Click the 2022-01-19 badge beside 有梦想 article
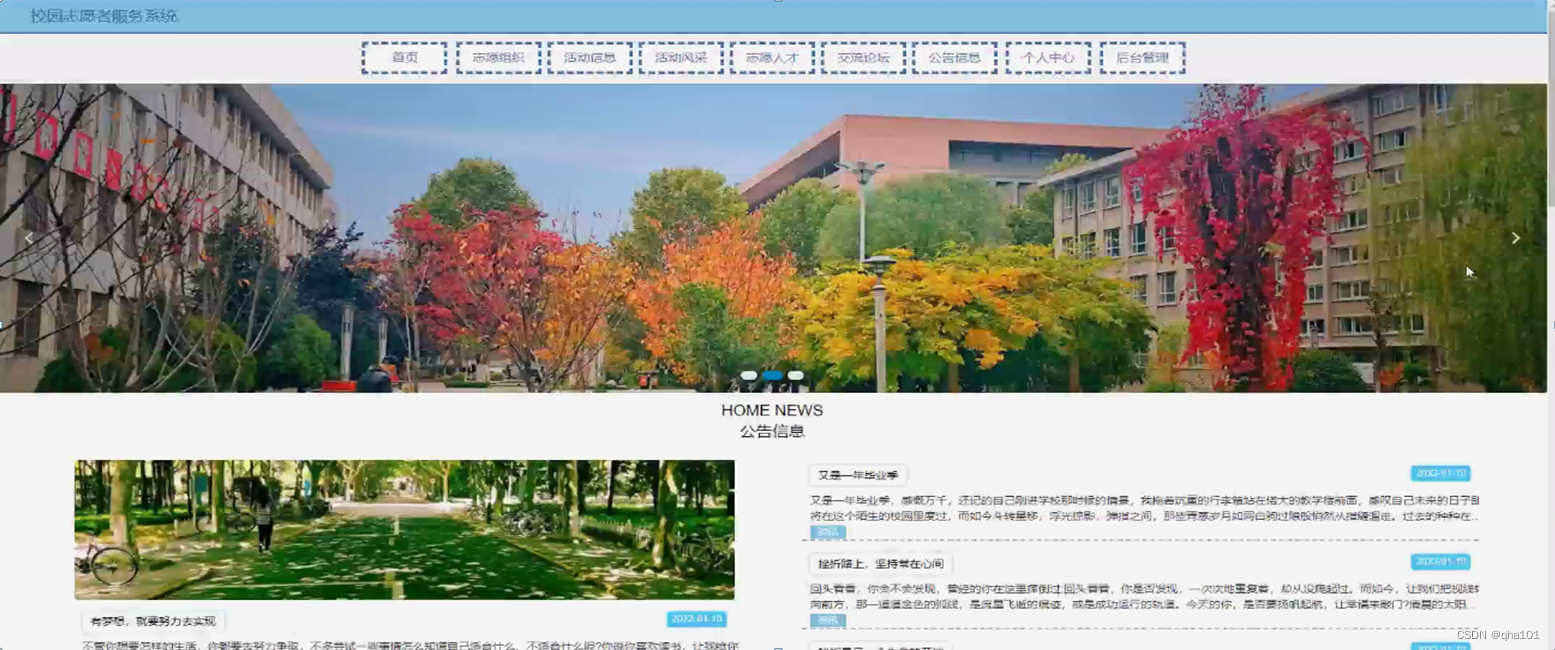 [x=696, y=619]
